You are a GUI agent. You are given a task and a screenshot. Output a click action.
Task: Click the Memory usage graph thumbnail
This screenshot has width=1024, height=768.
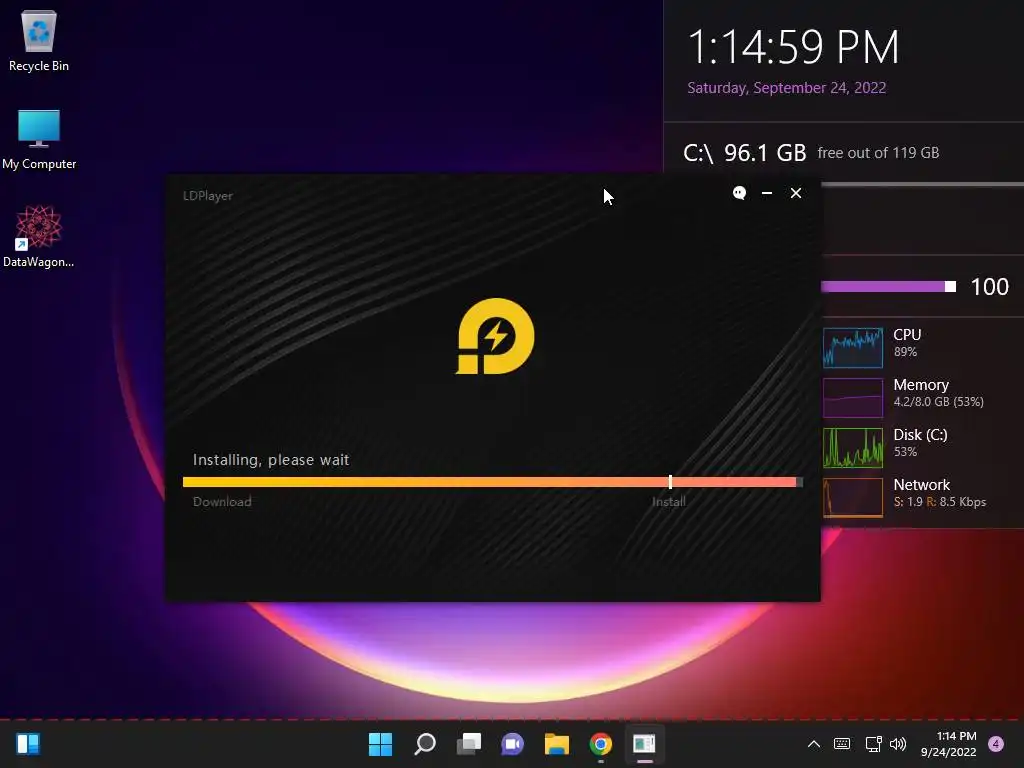(853, 398)
